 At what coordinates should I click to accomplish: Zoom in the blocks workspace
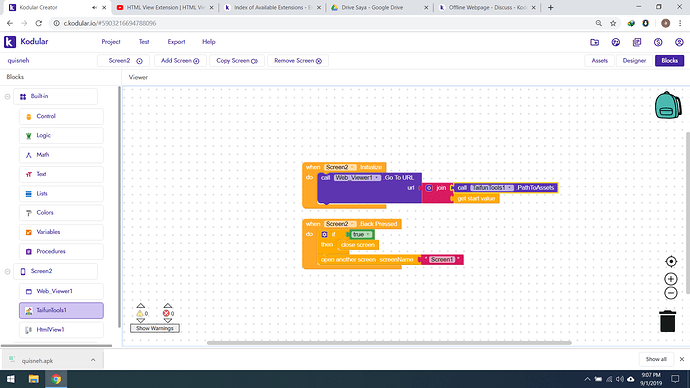[671, 279]
